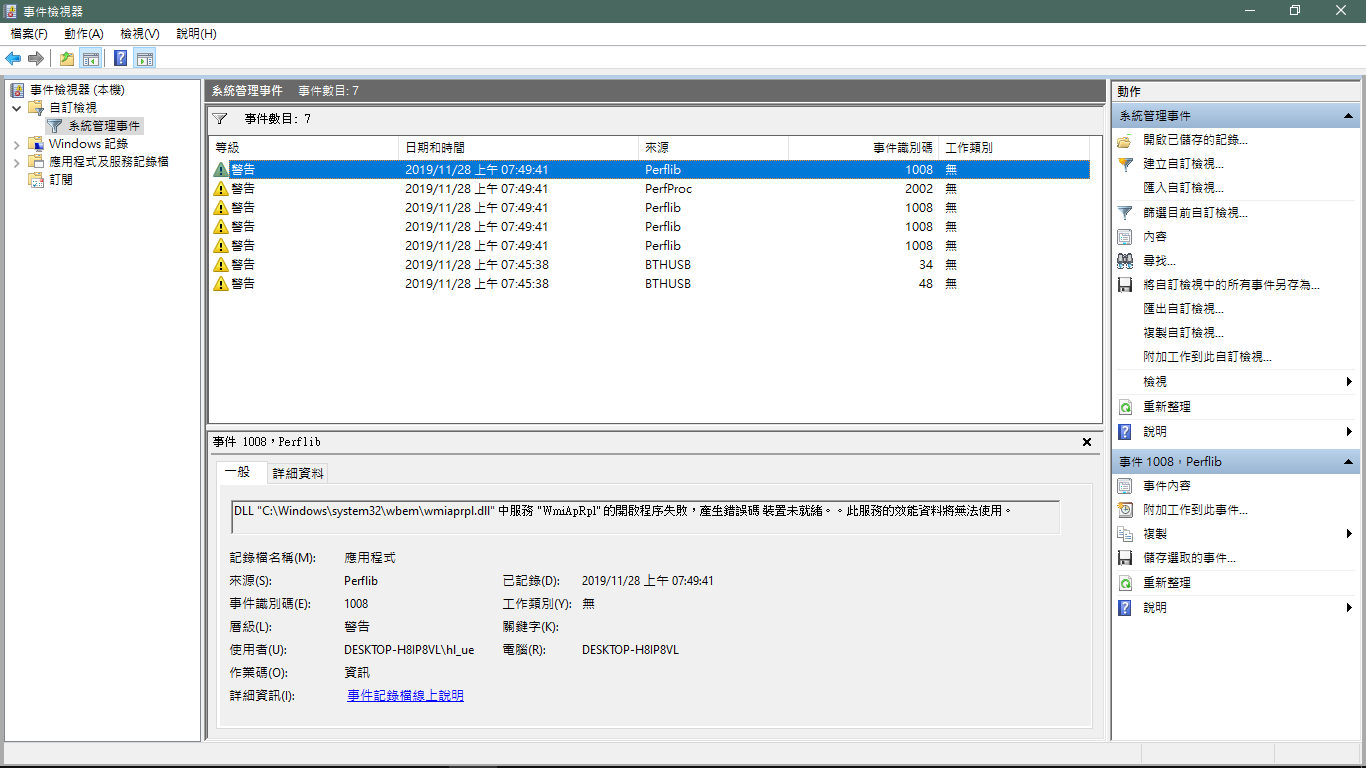
Task: Open the 檔案(F) menu
Action: (x=29, y=34)
